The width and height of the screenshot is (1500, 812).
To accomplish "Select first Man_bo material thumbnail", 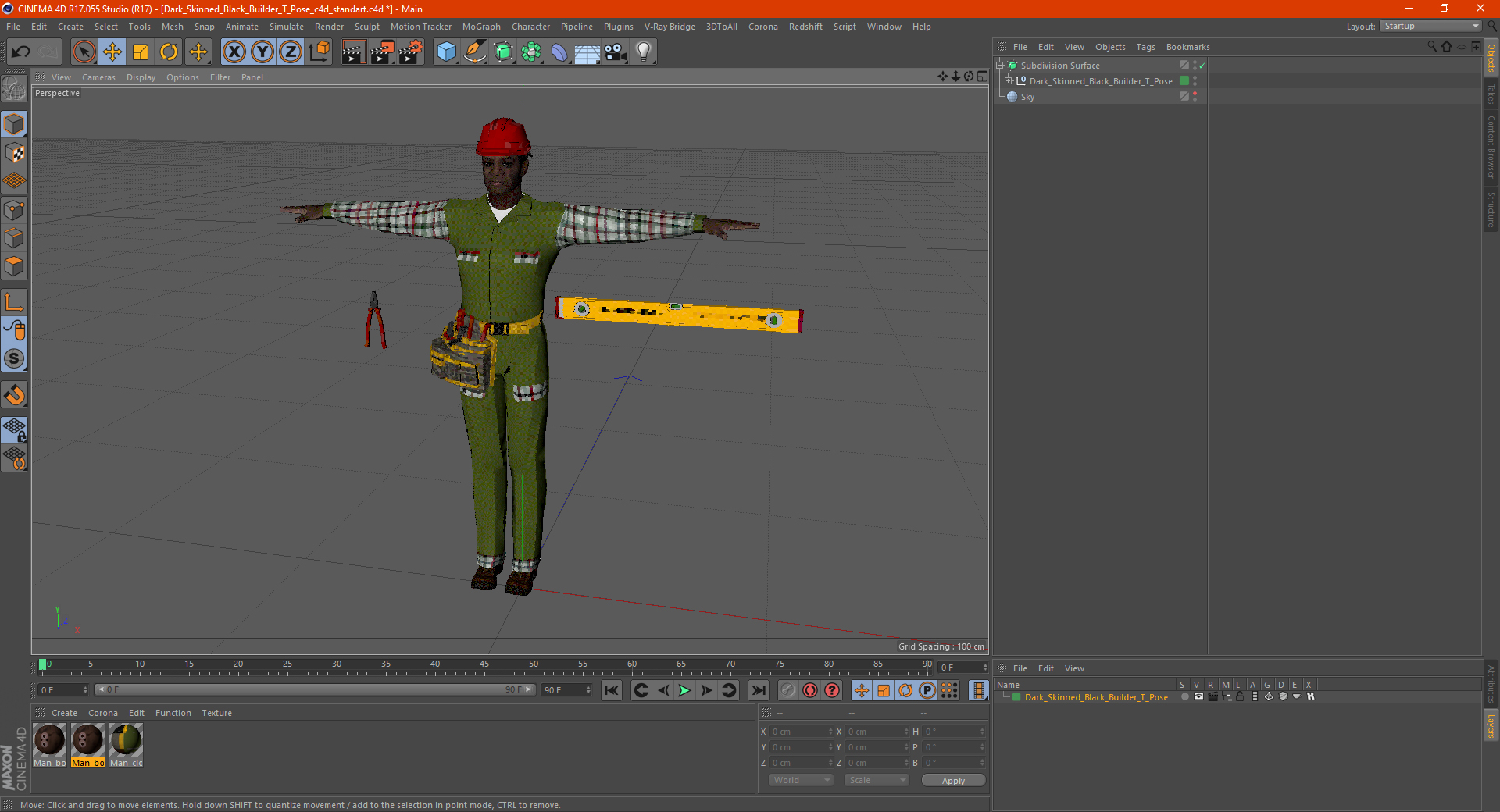I will tap(49, 746).
